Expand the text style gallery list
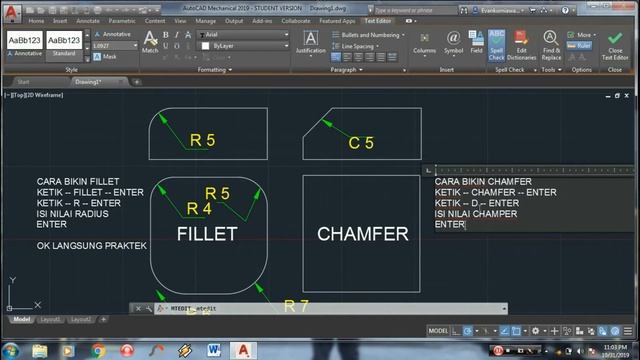 click(87, 60)
